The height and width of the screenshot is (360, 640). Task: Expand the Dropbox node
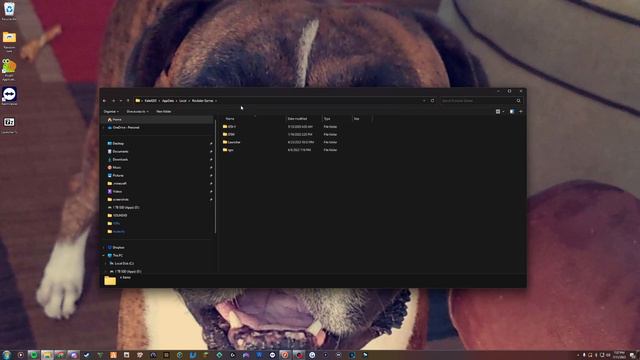coord(104,247)
